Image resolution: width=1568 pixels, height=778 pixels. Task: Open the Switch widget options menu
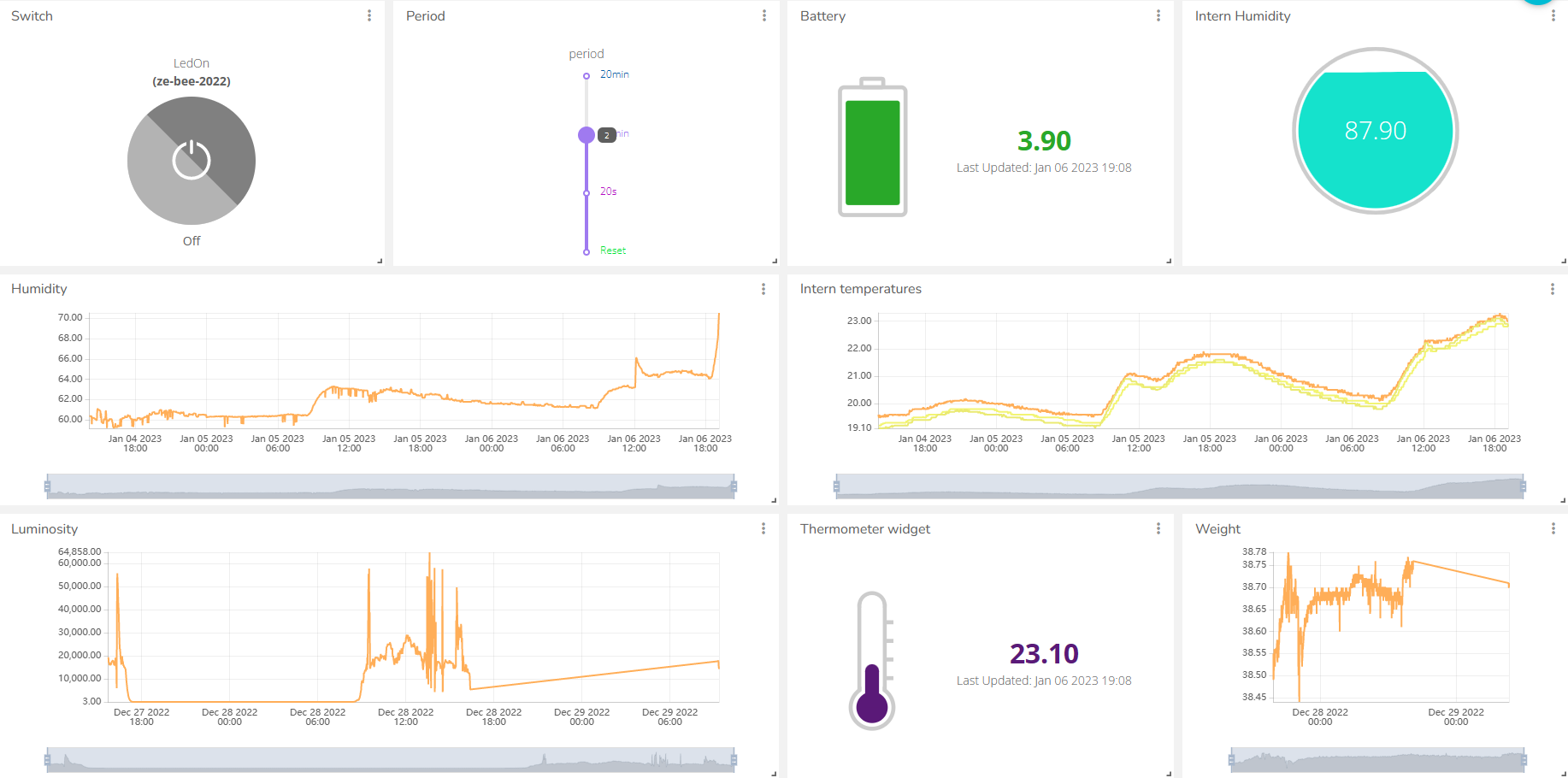pyautogui.click(x=369, y=15)
